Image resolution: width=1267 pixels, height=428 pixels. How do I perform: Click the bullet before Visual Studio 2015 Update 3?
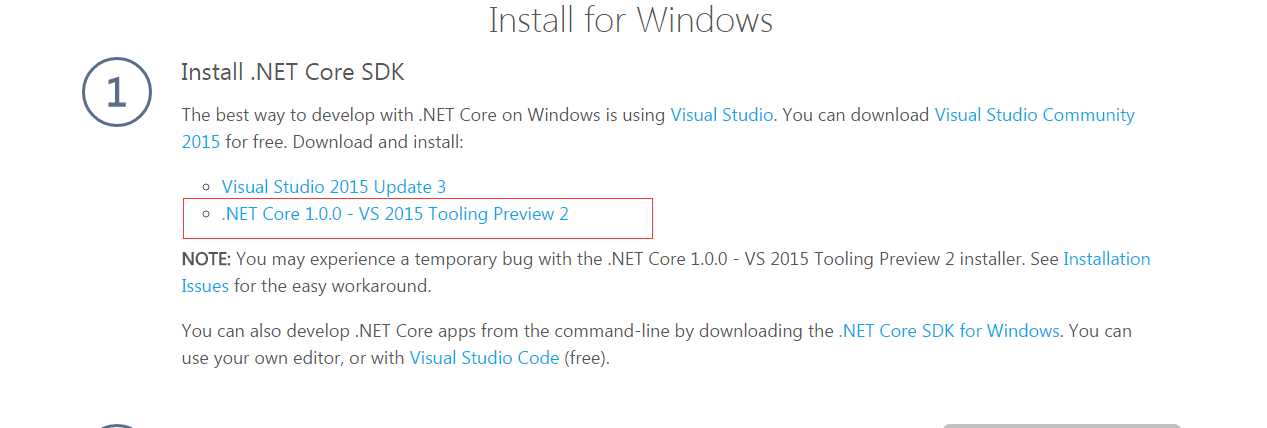tap(206, 187)
